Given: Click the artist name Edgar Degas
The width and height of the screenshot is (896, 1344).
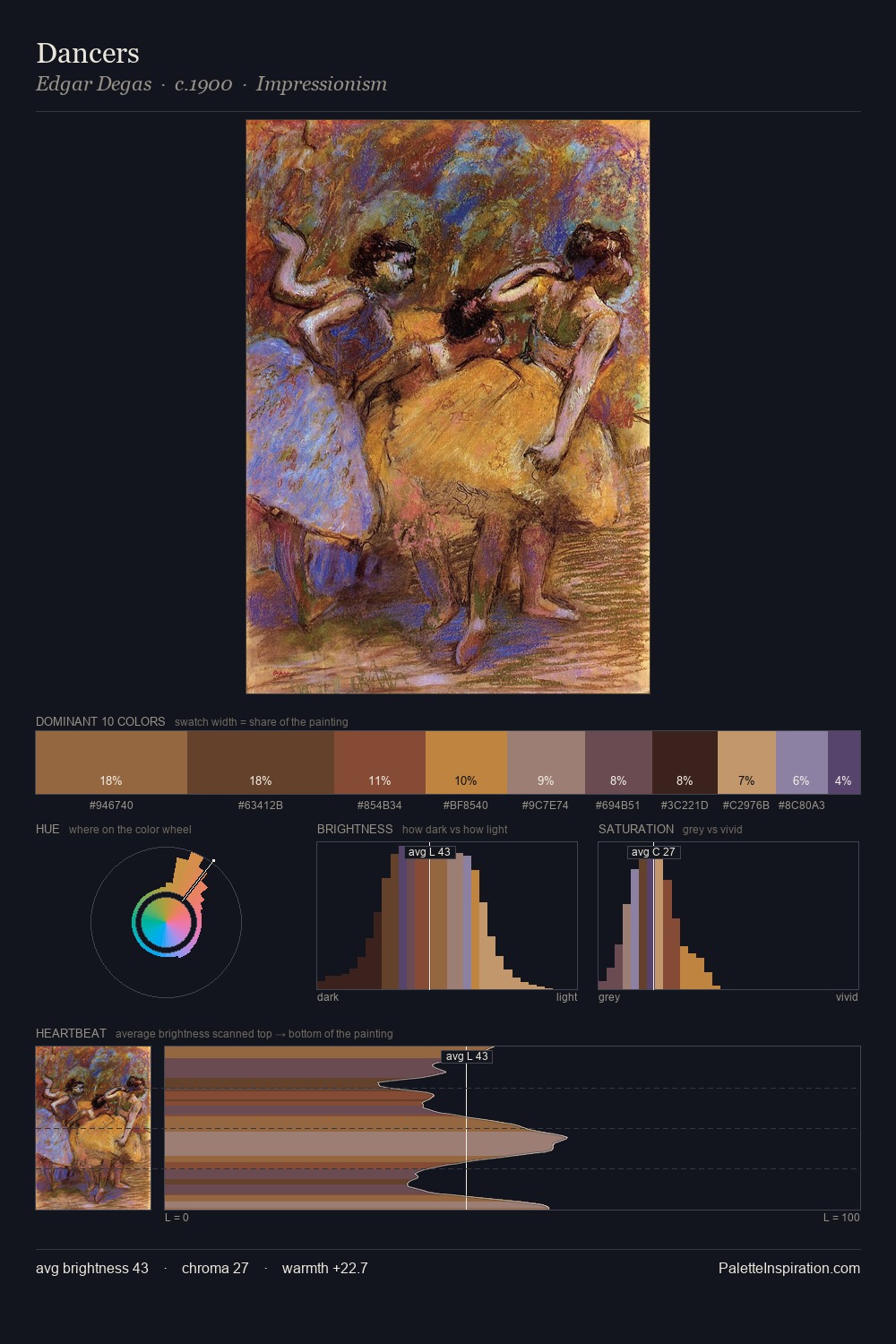Looking at the screenshot, I should point(93,84).
